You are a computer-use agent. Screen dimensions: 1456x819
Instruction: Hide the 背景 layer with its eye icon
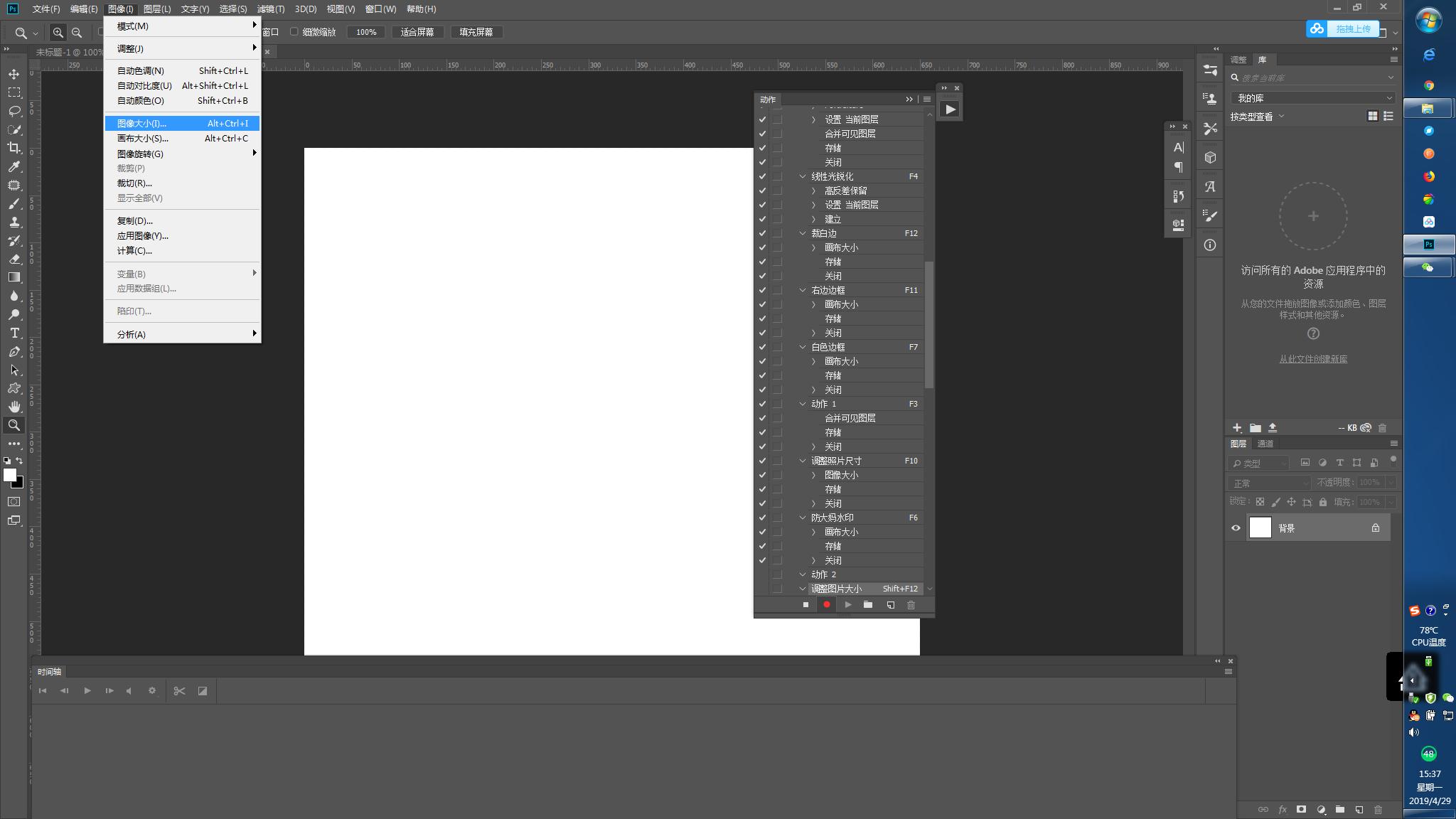(1236, 528)
